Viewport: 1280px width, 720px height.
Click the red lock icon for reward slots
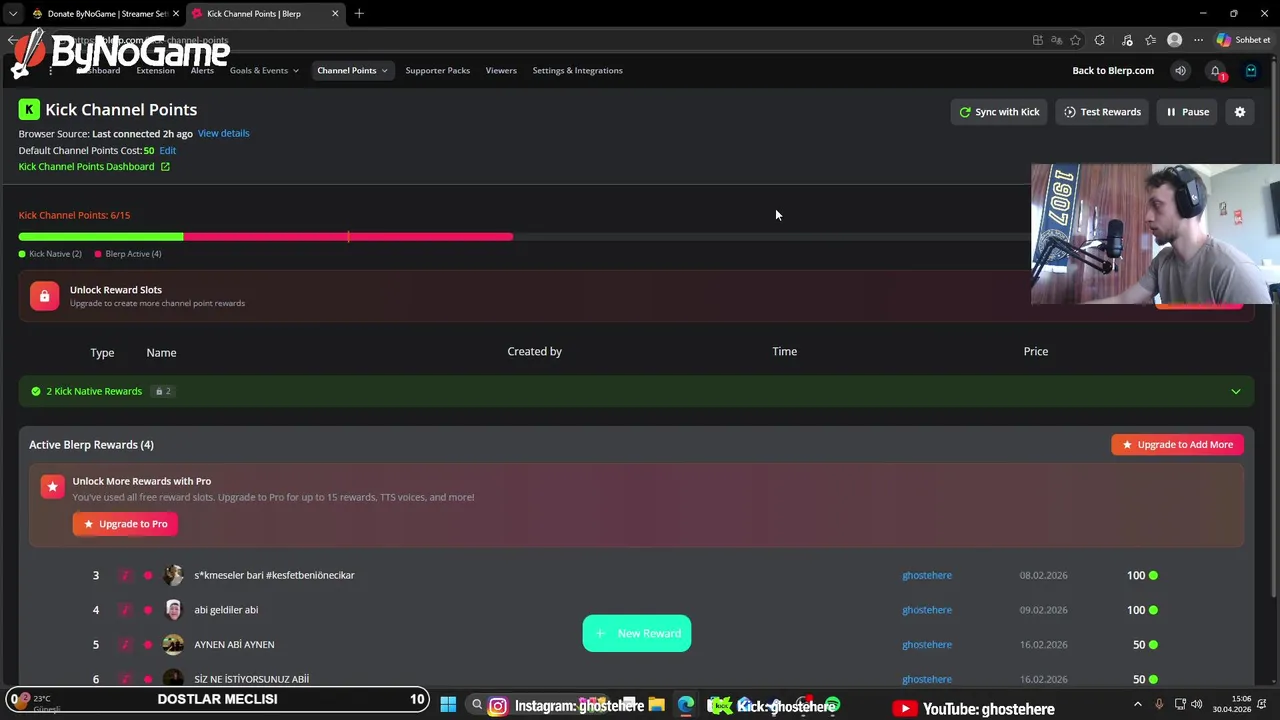pyautogui.click(x=44, y=296)
